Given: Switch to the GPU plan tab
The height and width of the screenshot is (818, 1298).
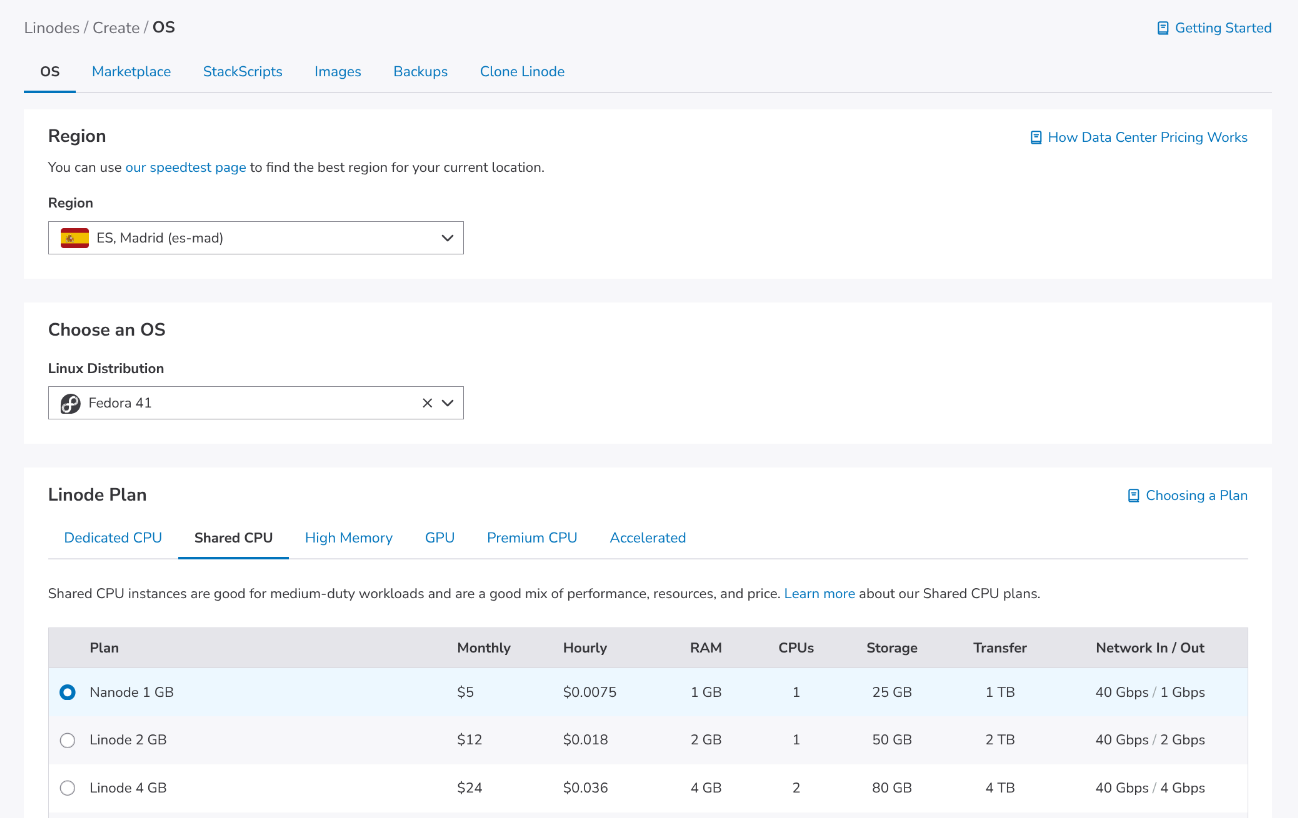Looking at the screenshot, I should point(440,538).
